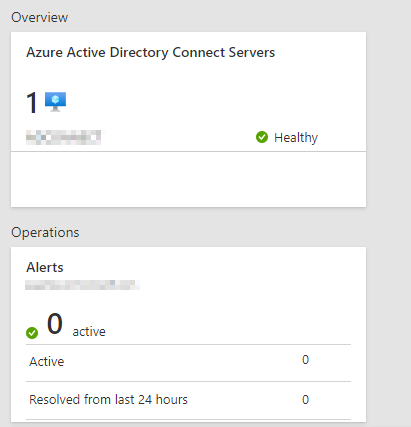Open Azure Active Directory Connect Servers tile title
Viewport: 411px width, 427px height.
(x=151, y=53)
